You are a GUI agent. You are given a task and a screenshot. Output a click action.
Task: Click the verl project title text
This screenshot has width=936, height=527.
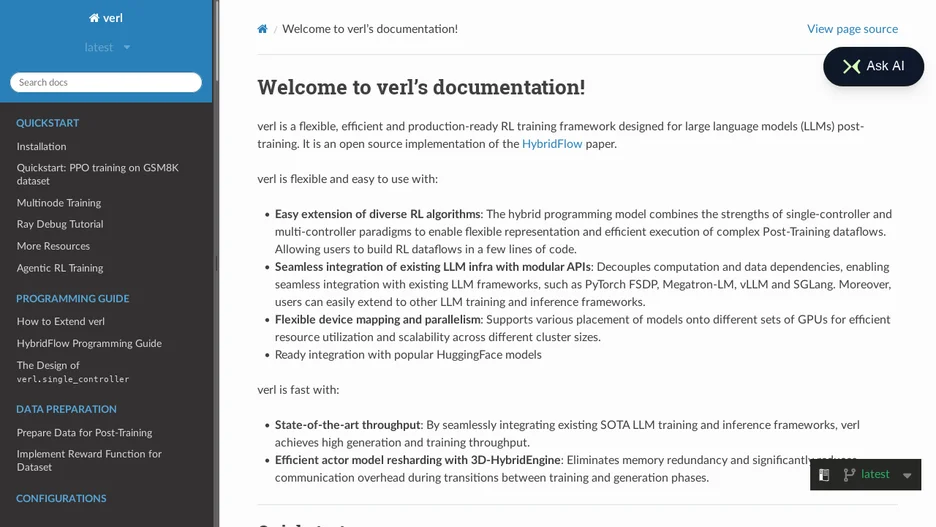(112, 18)
